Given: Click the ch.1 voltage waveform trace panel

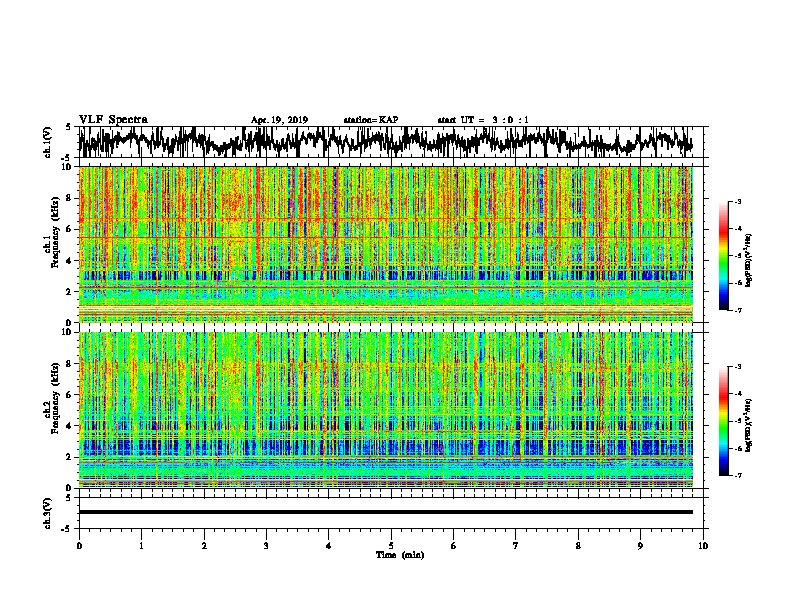Looking at the screenshot, I should tap(390, 142).
